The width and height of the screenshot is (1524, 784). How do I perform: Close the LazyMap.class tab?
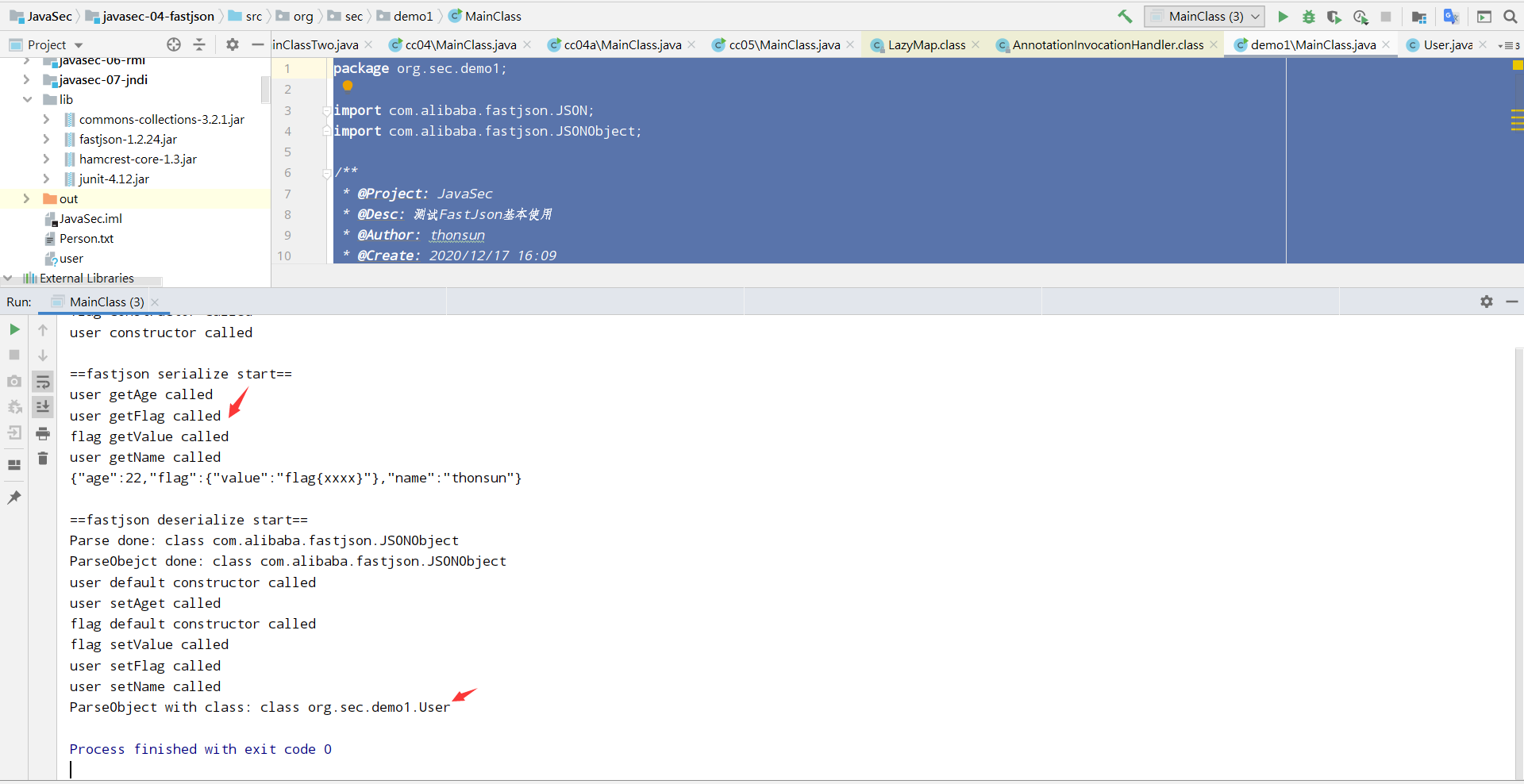coord(976,44)
